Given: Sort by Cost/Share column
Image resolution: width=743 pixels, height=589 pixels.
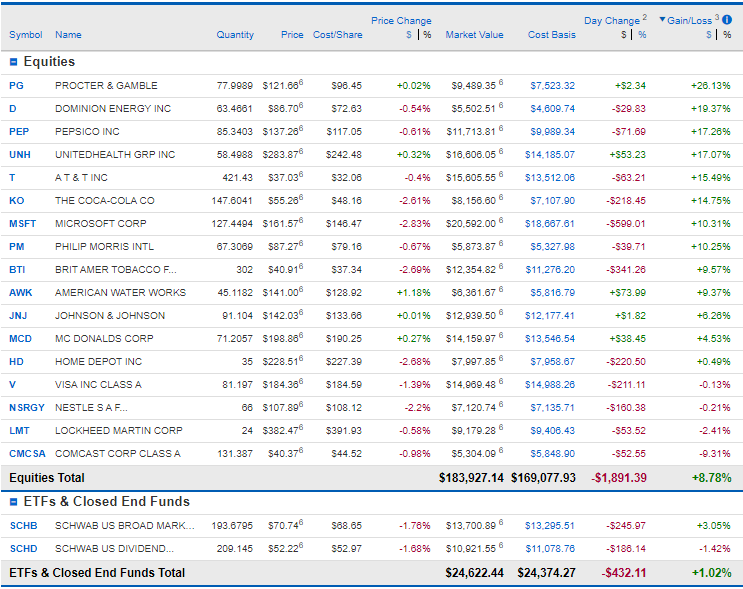Looking at the screenshot, I should [x=337, y=35].
